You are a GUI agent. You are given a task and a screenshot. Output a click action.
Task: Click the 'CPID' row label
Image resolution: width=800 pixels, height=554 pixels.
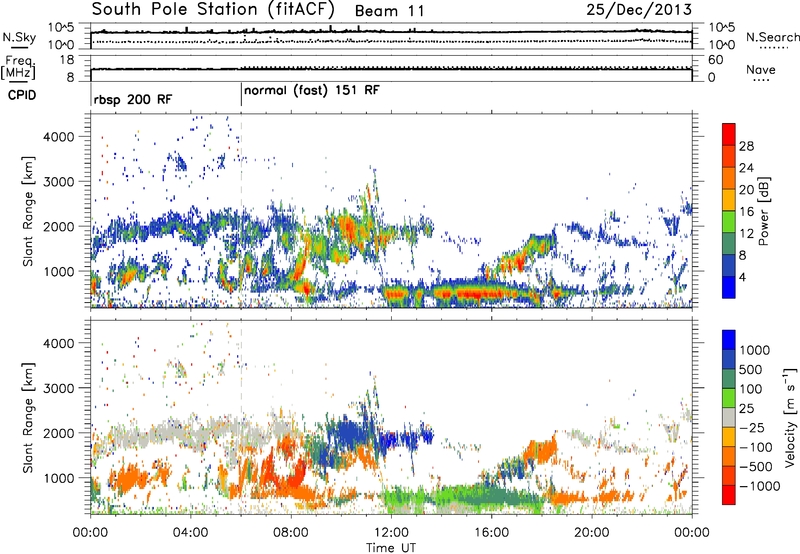click(22, 95)
